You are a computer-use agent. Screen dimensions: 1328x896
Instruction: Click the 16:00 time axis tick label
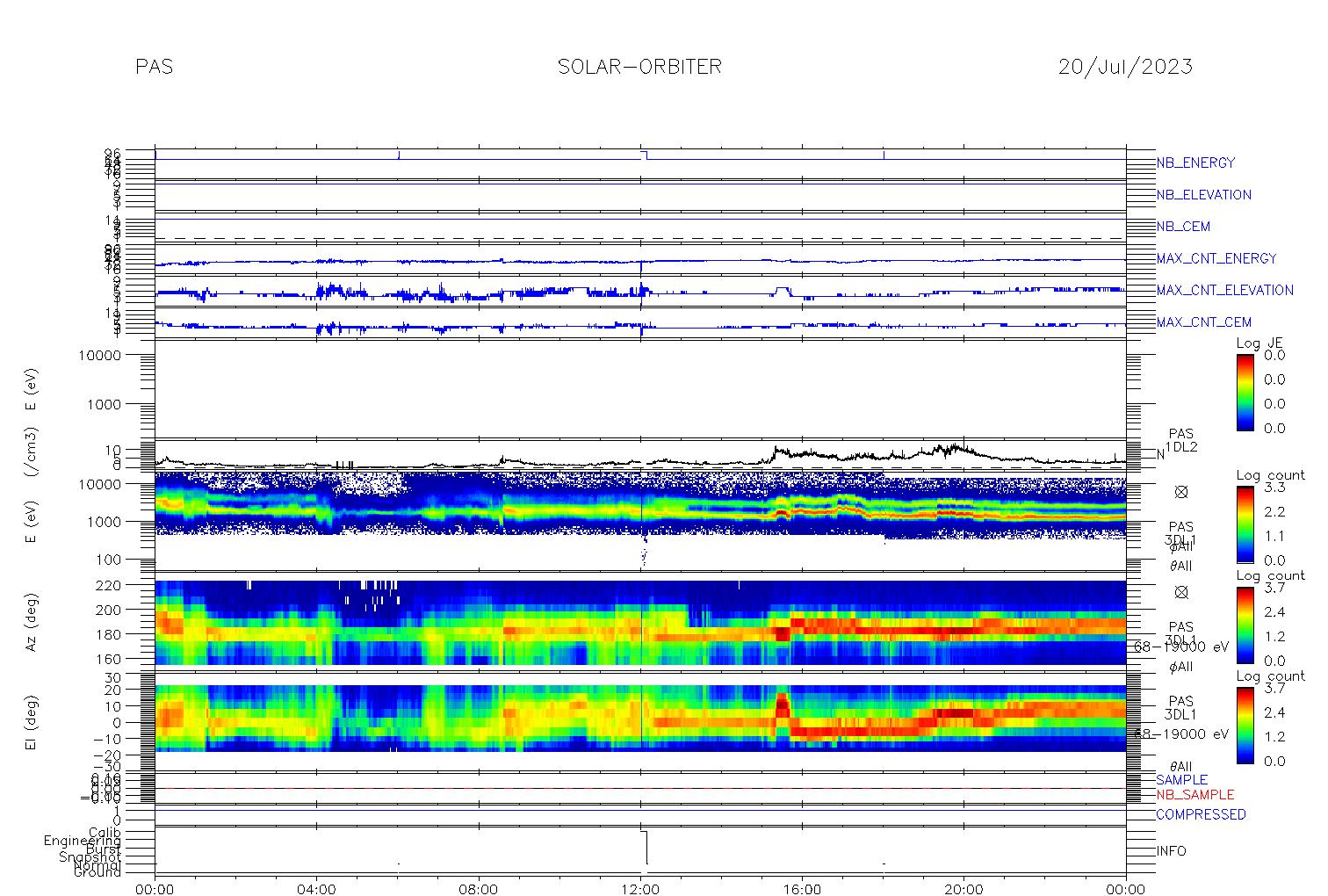coord(802,888)
